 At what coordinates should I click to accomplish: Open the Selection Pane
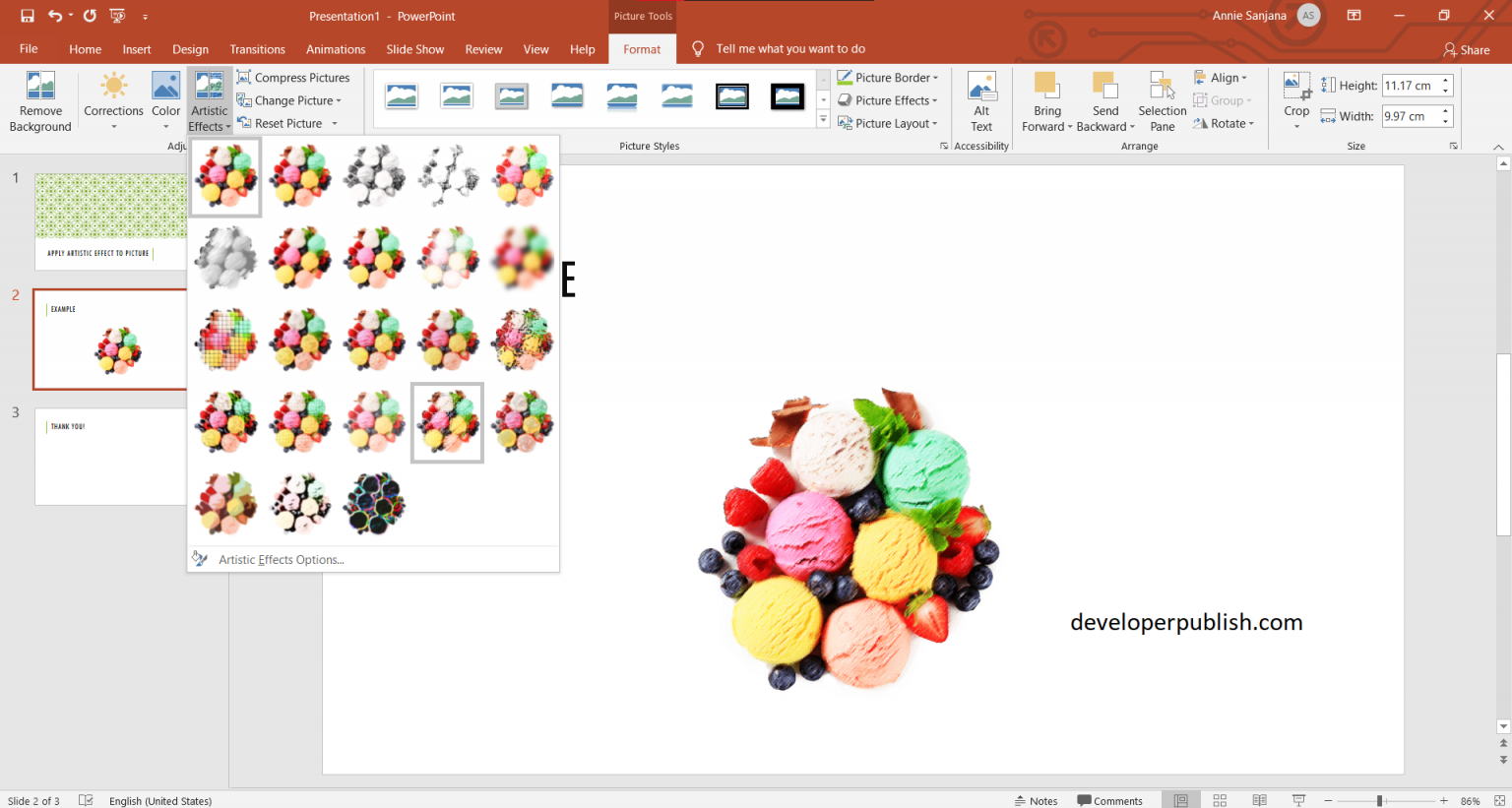point(1162,98)
